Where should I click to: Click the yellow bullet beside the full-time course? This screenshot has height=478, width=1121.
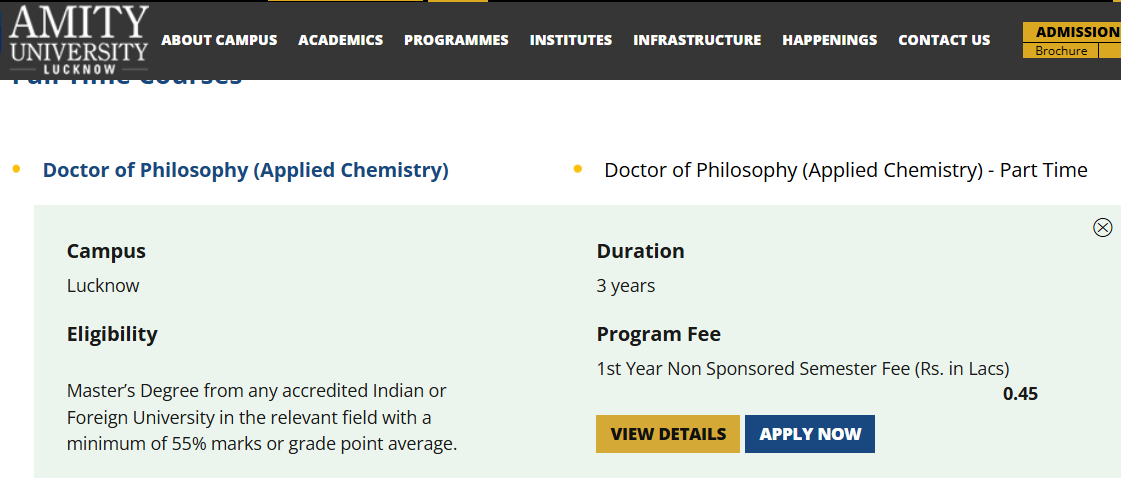[16, 169]
